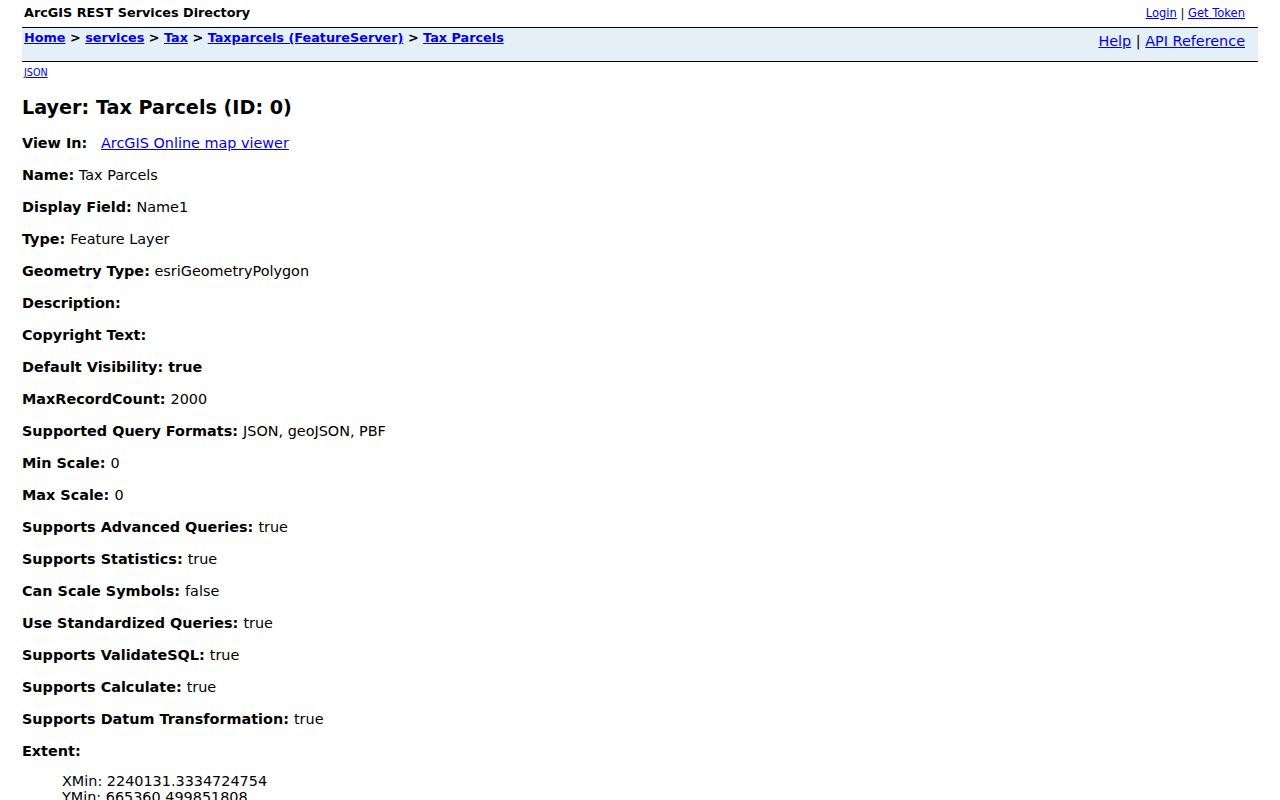Image resolution: width=1280 pixels, height=800 pixels.
Task: Click the Supports Statistics label
Action: click(x=103, y=559)
